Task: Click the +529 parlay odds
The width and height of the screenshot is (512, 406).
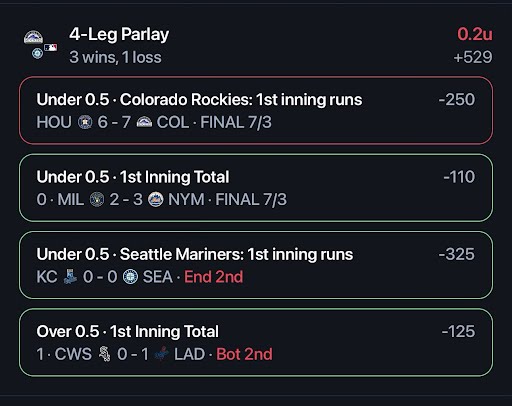Action: click(473, 57)
